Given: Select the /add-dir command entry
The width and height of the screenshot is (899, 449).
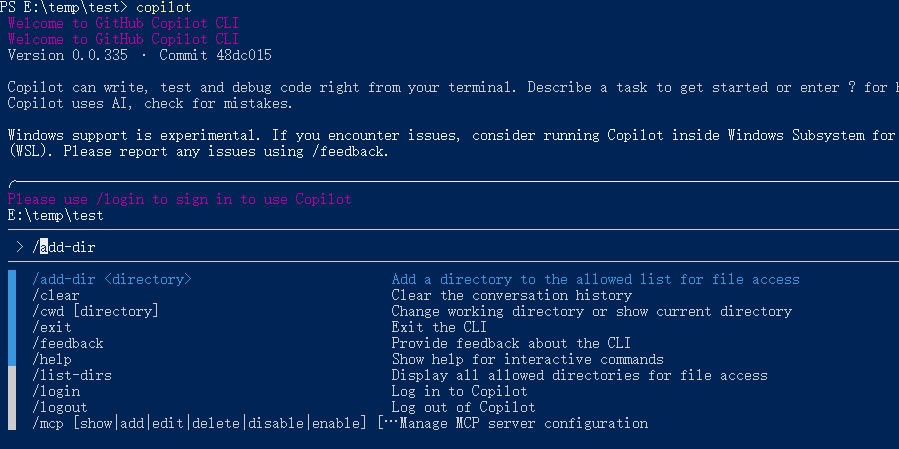Looking at the screenshot, I should (x=111, y=280).
